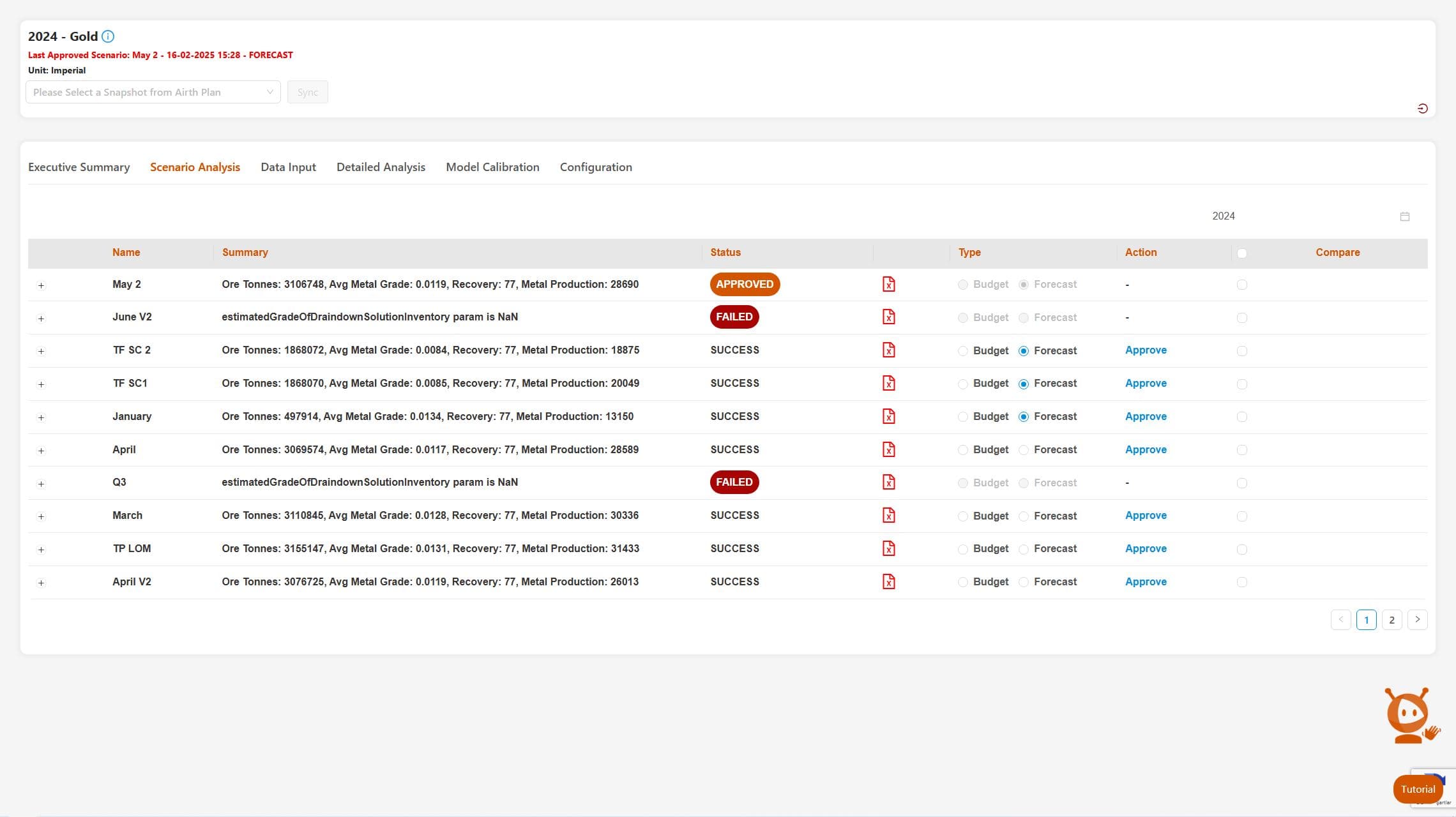Screen dimensions: 1456x817
Task: Switch to the Detailed Analysis tab
Action: tap(381, 167)
